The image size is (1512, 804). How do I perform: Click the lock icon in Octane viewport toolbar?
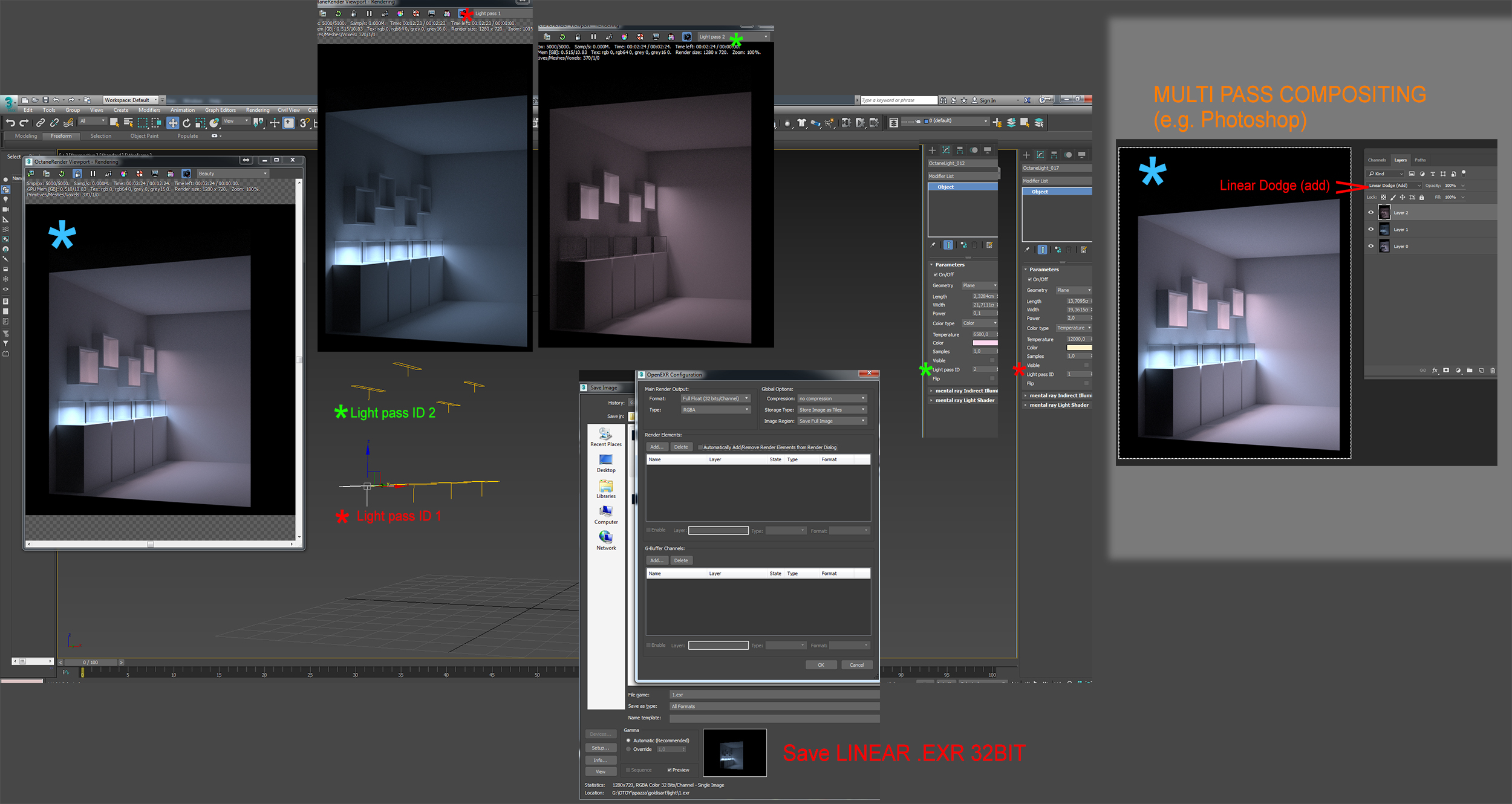point(77,173)
